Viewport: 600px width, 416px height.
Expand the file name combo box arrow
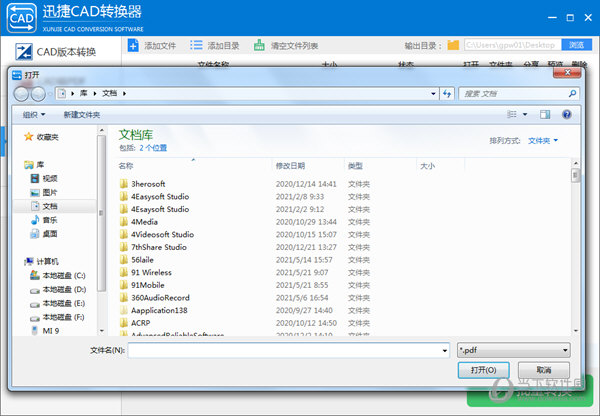pyautogui.click(x=445, y=350)
